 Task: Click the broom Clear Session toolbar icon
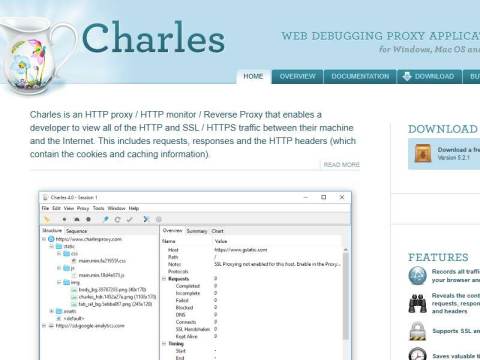point(47,219)
